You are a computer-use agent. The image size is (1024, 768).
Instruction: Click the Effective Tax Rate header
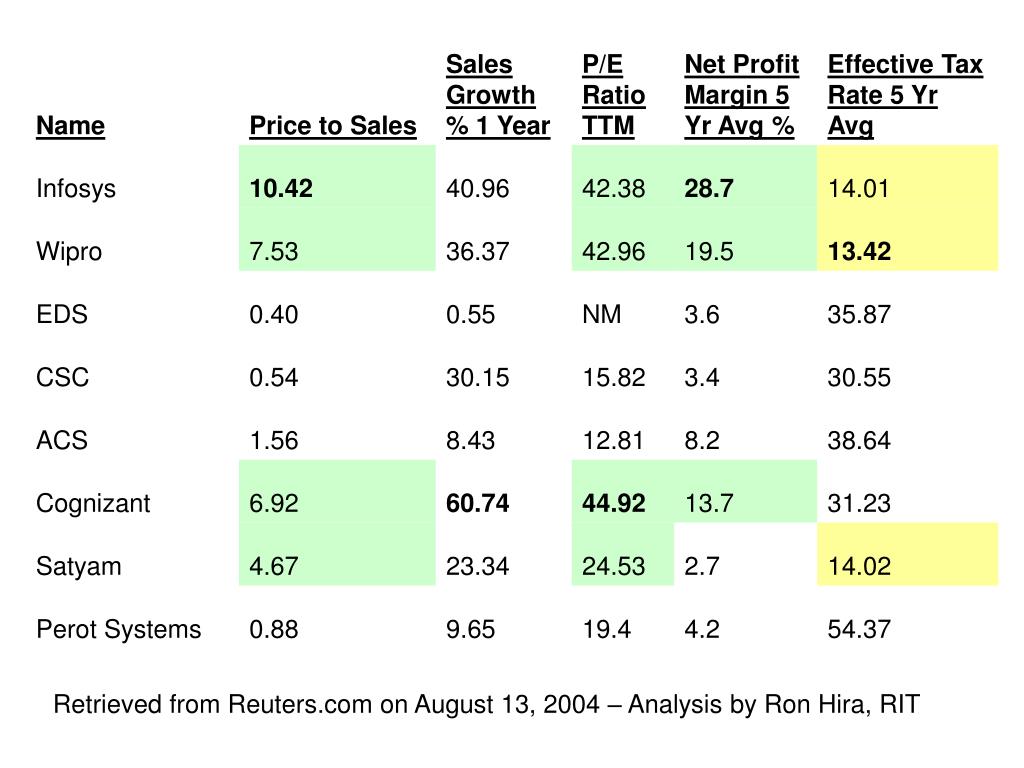click(x=904, y=96)
